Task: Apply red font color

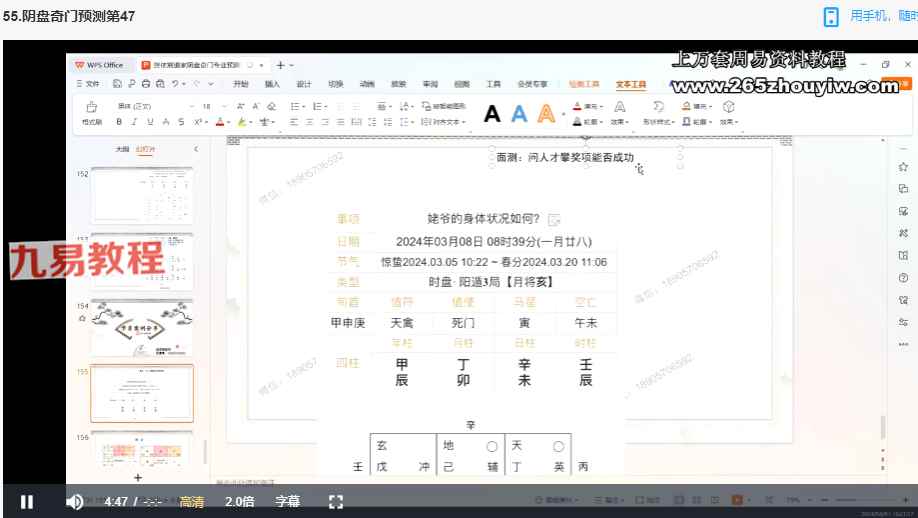Action: tap(220, 122)
